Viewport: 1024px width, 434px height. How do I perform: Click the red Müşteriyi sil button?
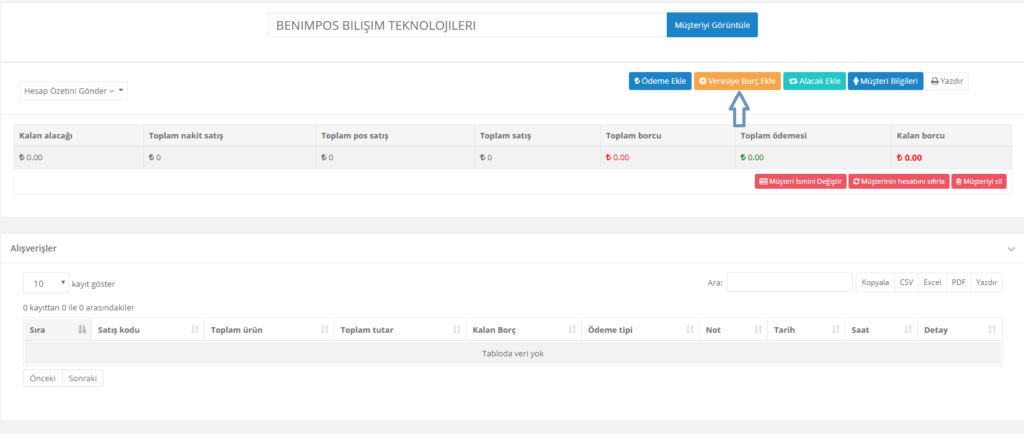[979, 181]
